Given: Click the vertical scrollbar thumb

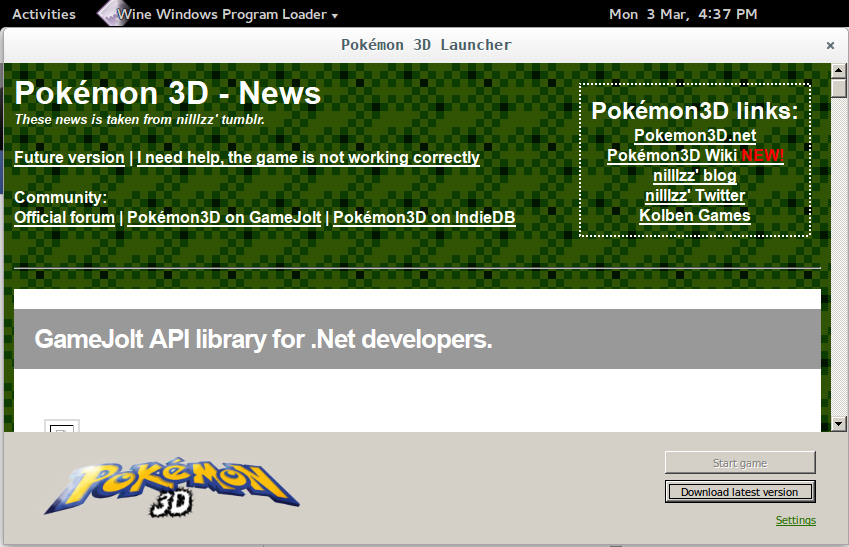Looking at the screenshot, I should (x=838, y=88).
